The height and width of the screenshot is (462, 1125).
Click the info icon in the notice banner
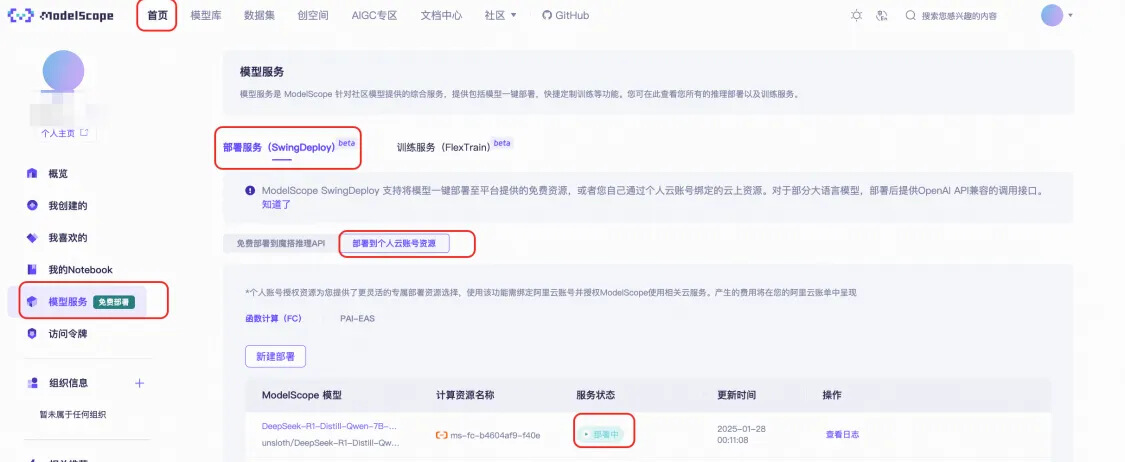click(x=250, y=191)
